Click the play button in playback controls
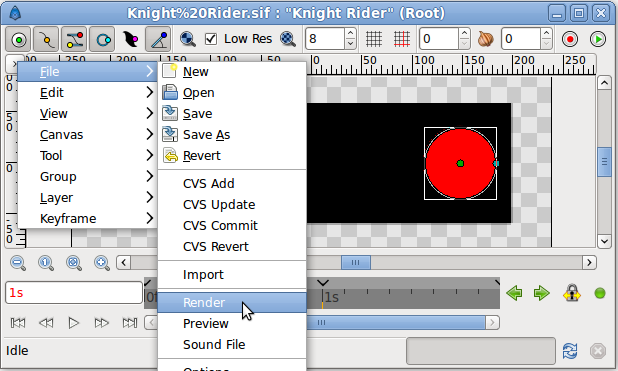The width and height of the screenshot is (618, 371). (x=74, y=323)
